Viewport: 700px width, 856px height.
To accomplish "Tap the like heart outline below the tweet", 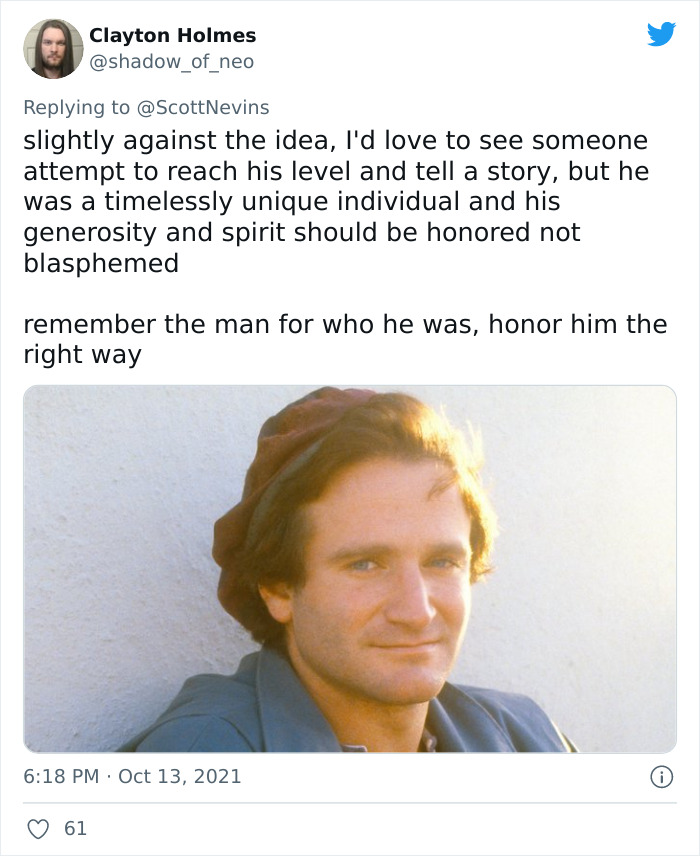I will (x=38, y=827).
